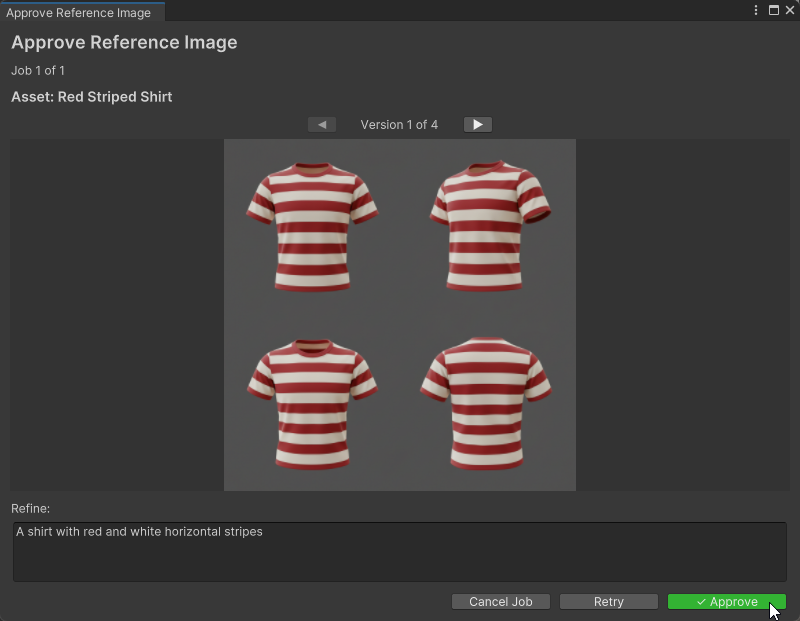The image size is (800, 621).
Task: Click the "Job 1 of 1" text
Action: pos(38,71)
